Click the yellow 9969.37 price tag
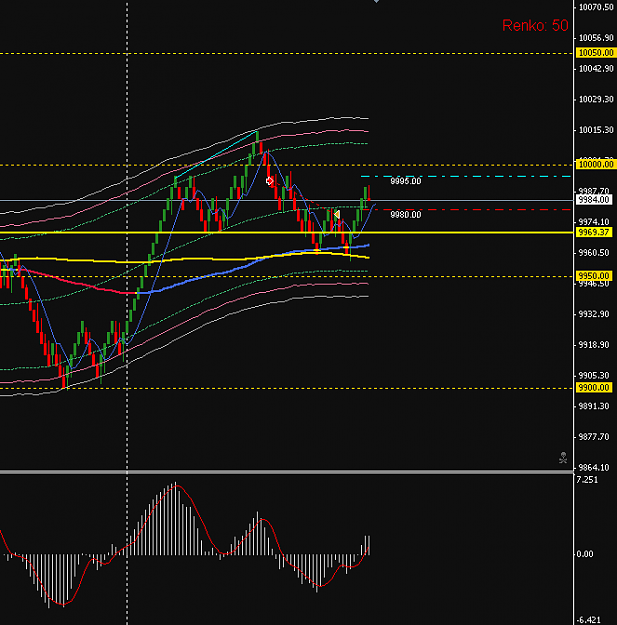 pyautogui.click(x=594, y=232)
